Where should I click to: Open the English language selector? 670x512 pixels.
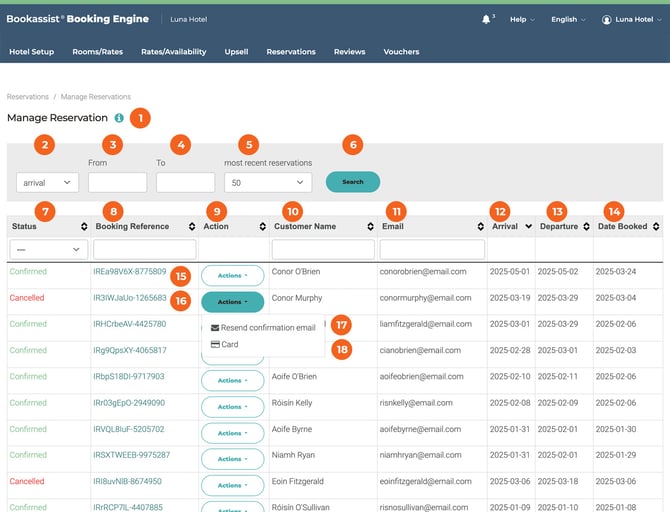click(x=569, y=19)
